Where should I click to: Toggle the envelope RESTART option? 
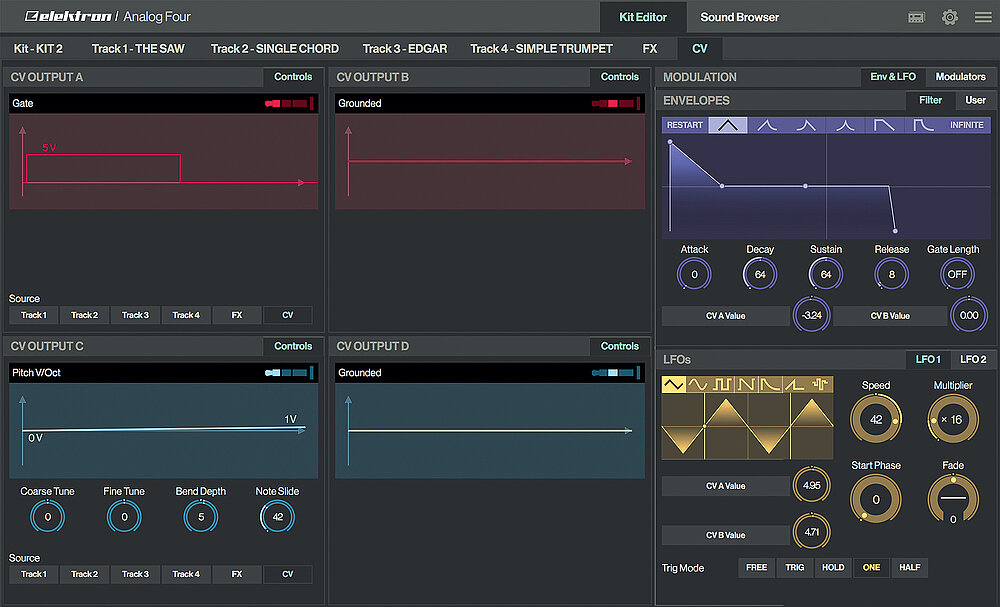pos(685,125)
